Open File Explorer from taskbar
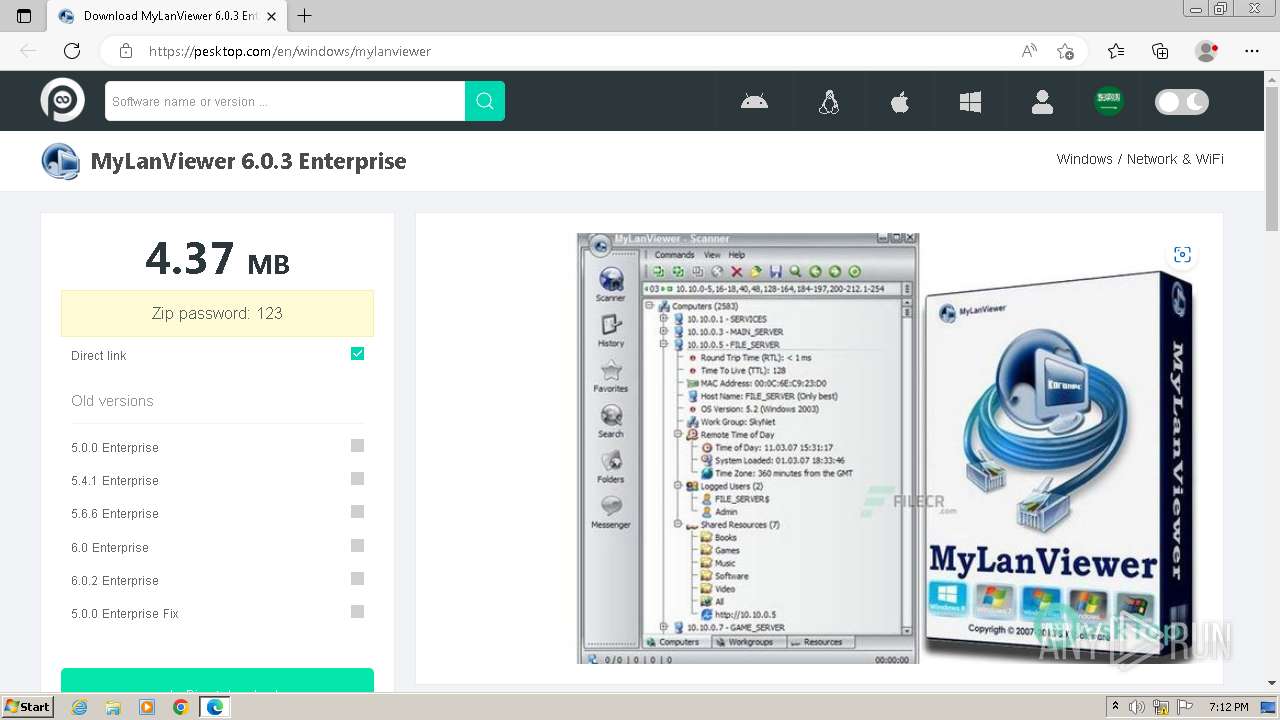Screen dimensions: 1280x720 tap(113, 707)
